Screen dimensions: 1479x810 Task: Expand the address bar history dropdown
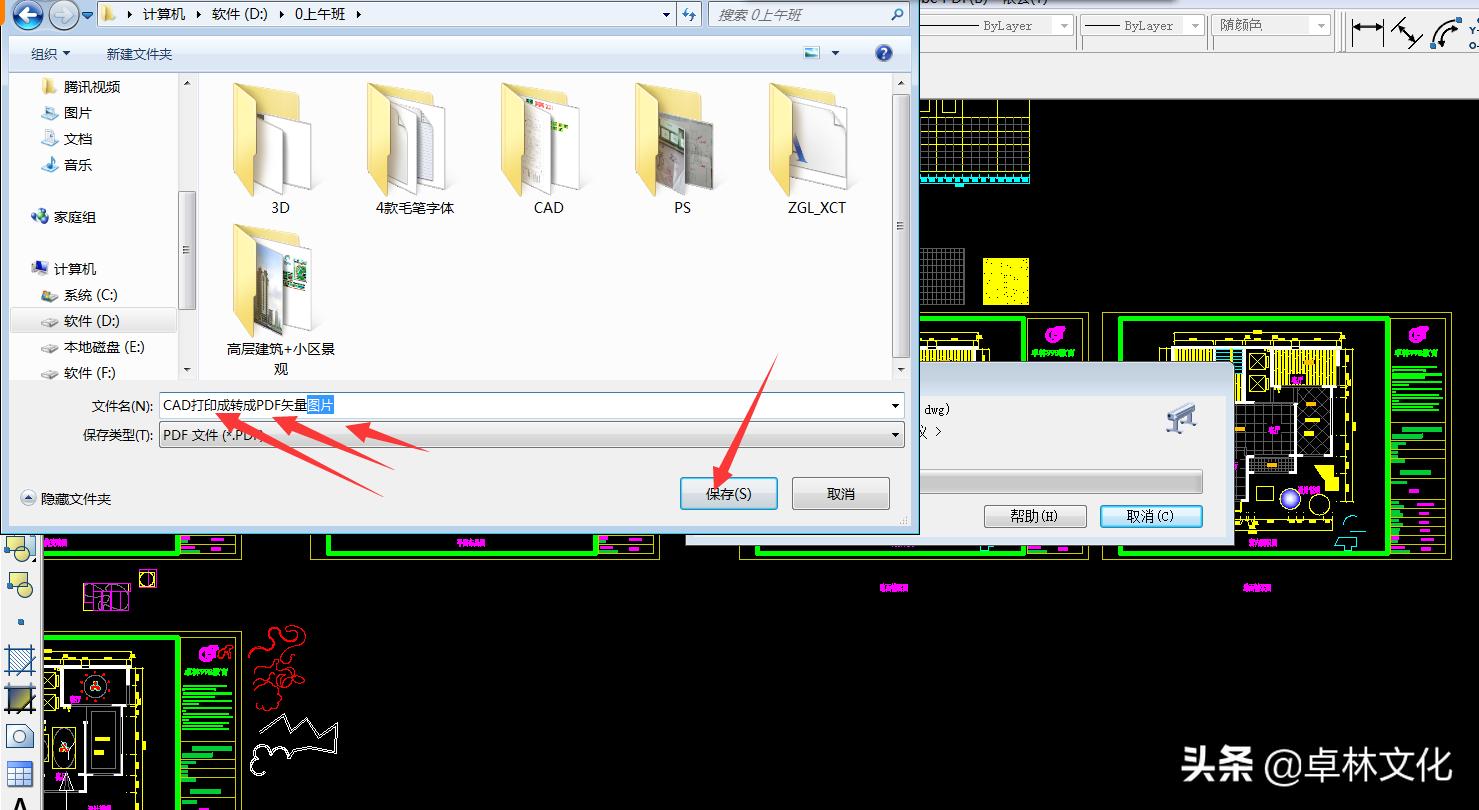pos(667,15)
